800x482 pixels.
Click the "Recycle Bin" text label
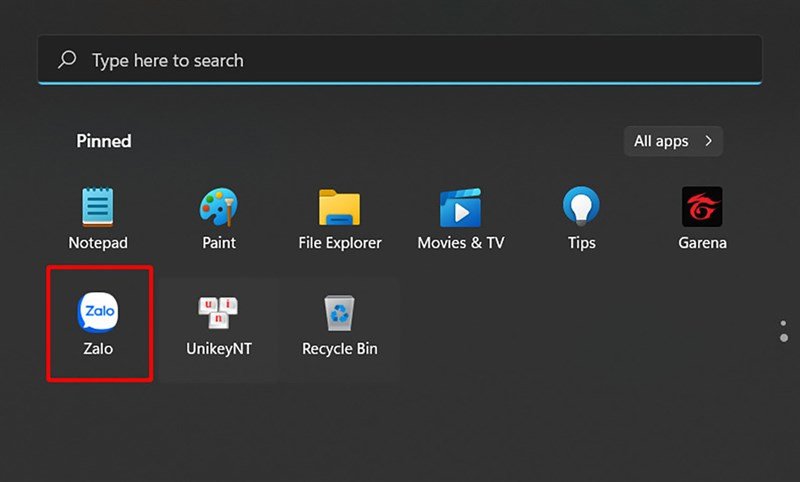pos(340,349)
